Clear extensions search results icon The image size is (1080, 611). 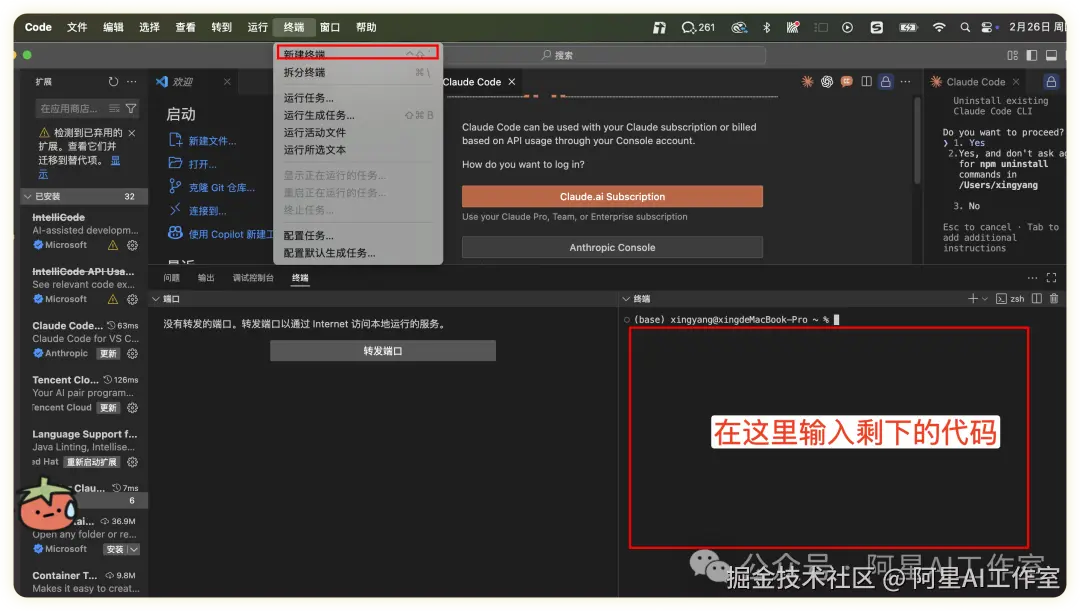114,108
